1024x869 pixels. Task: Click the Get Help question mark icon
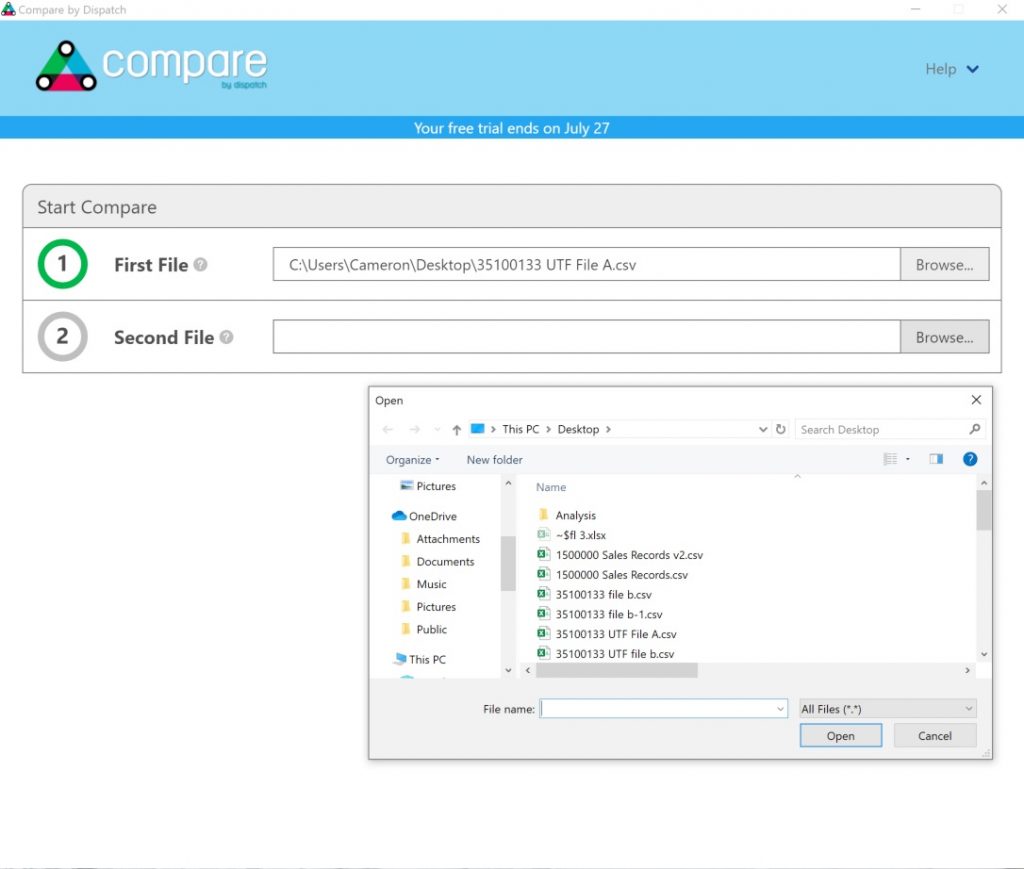click(968, 459)
